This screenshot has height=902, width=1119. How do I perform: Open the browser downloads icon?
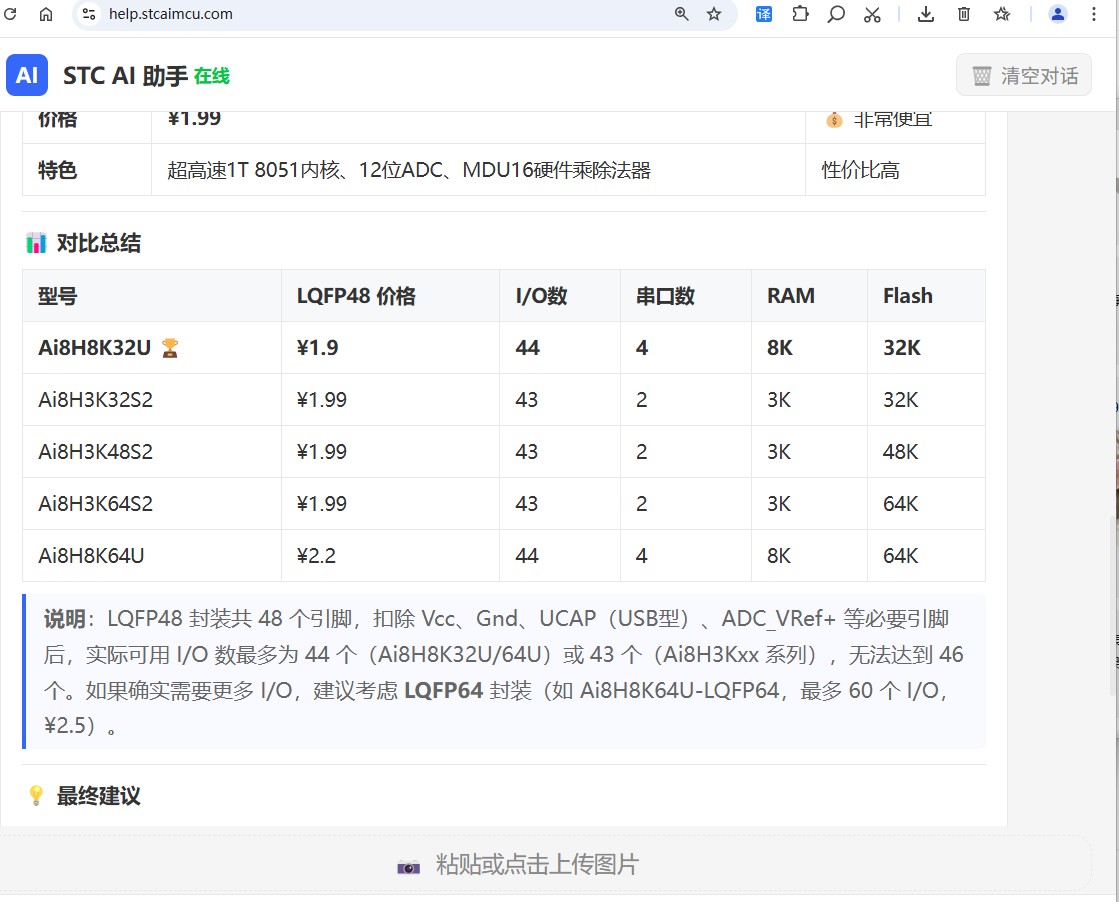926,14
